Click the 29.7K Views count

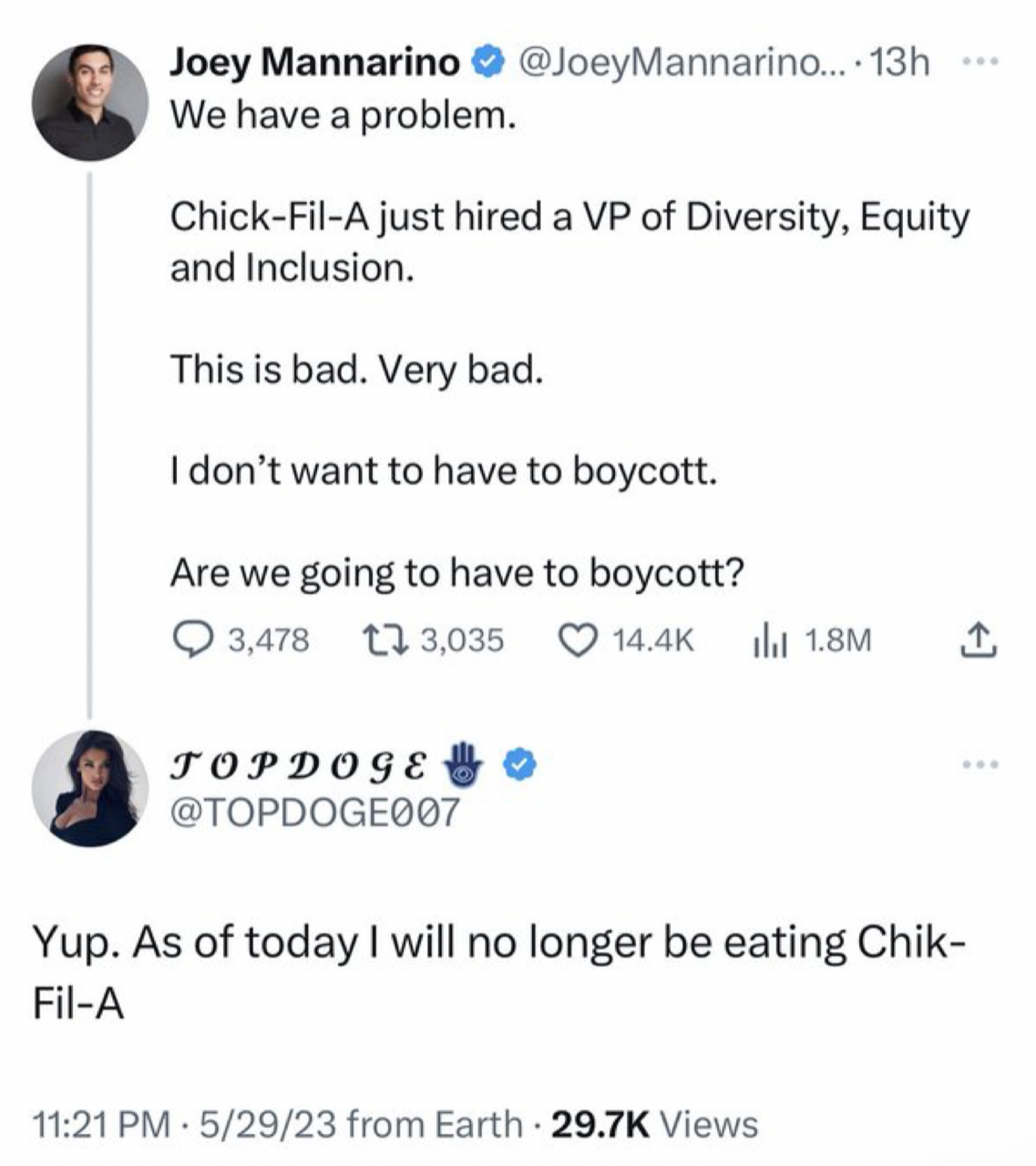pyautogui.click(x=655, y=1124)
